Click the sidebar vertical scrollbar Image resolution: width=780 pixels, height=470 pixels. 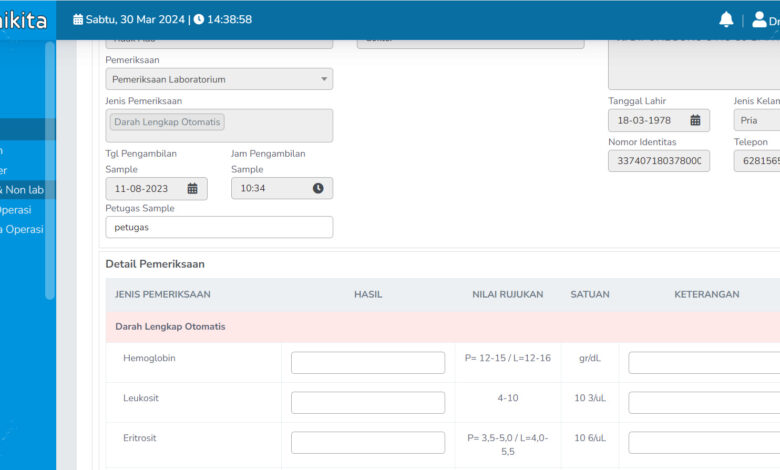(50, 171)
